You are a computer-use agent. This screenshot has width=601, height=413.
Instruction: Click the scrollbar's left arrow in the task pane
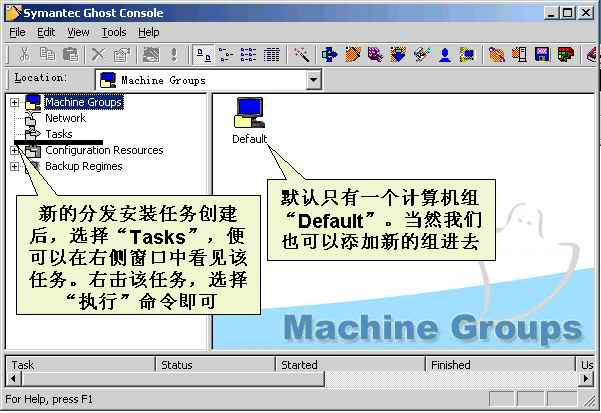(13, 379)
